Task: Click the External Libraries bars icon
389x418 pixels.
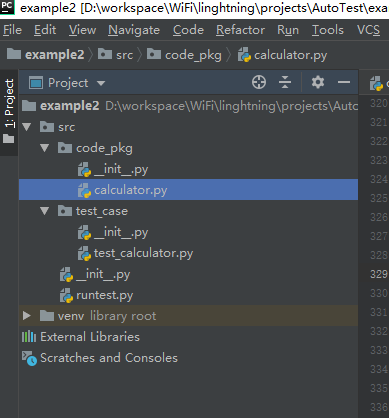Action: coord(29,337)
